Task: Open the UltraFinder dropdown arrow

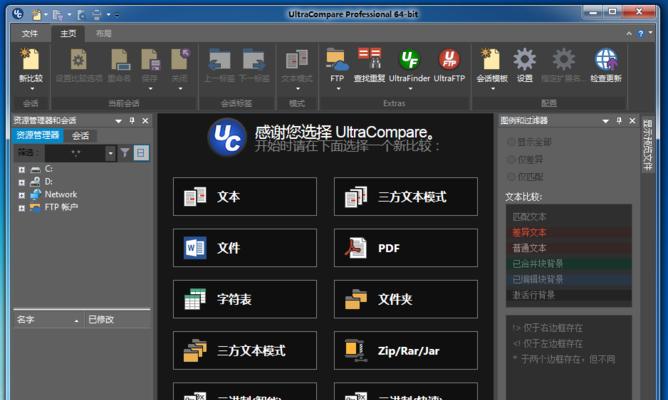Action: tap(410, 89)
